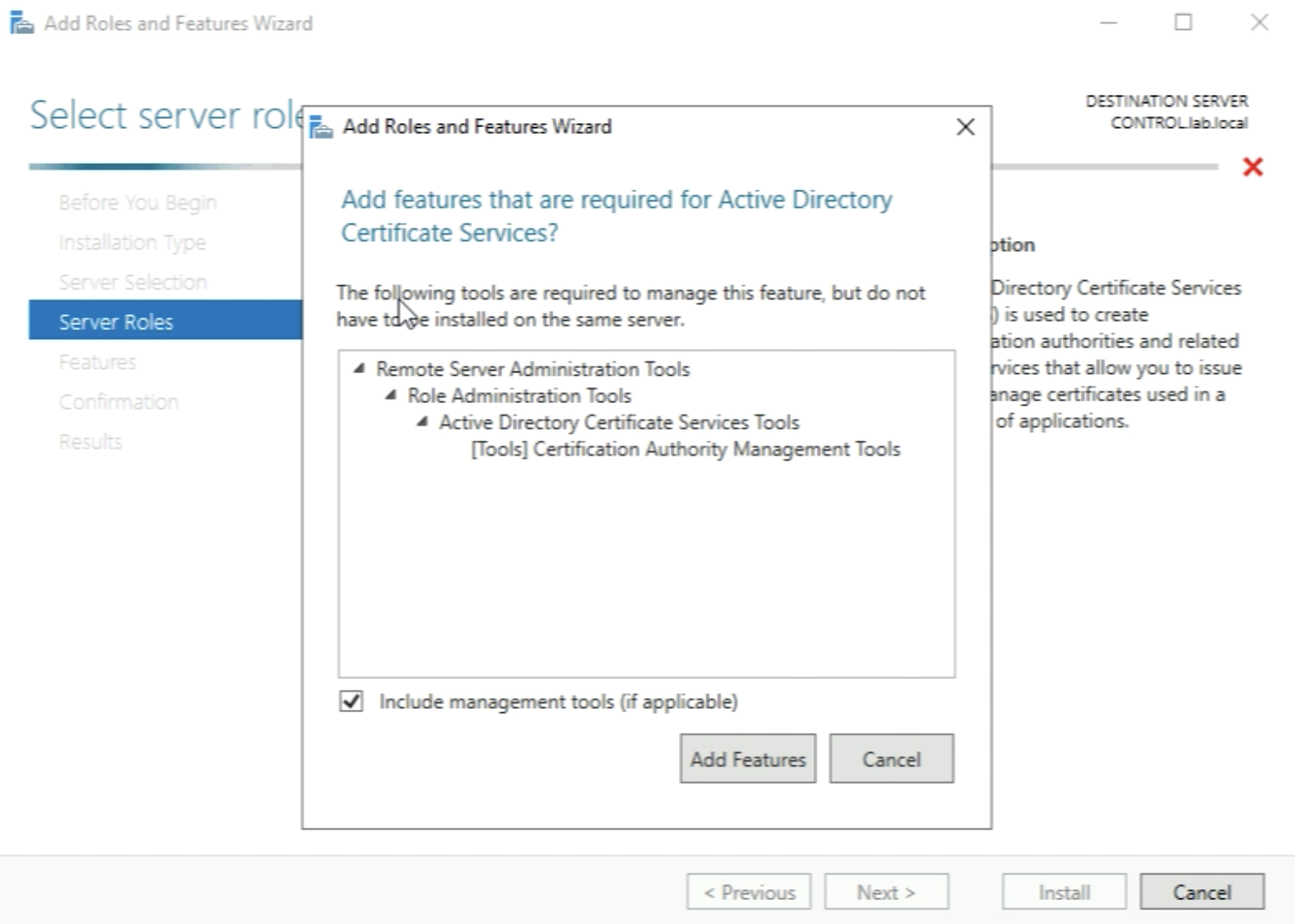This screenshot has height=924, width=1295.
Task: Click the dialog's wizard icon in title bar
Action: 321,126
